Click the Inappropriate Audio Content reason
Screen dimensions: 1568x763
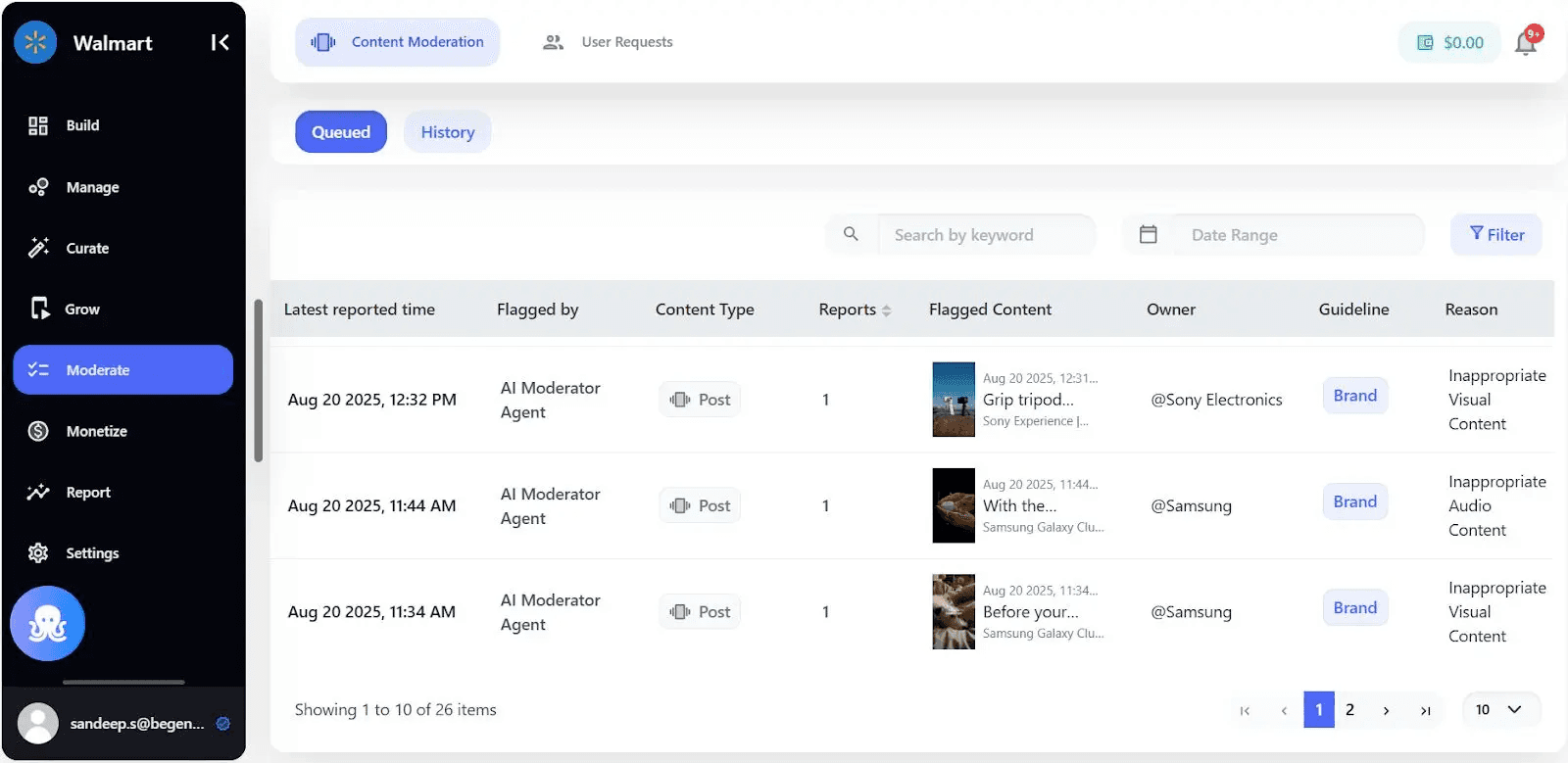(x=1496, y=505)
